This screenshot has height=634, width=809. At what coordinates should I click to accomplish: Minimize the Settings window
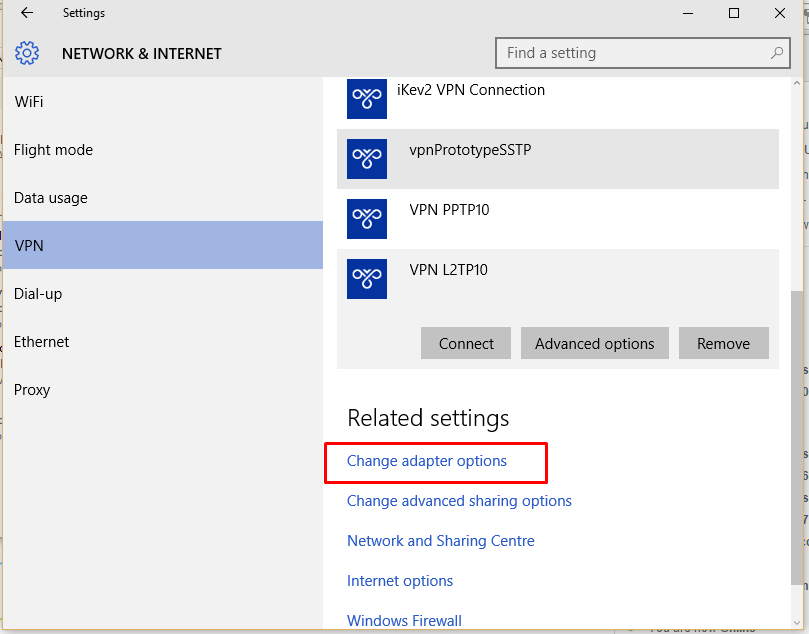tap(688, 13)
